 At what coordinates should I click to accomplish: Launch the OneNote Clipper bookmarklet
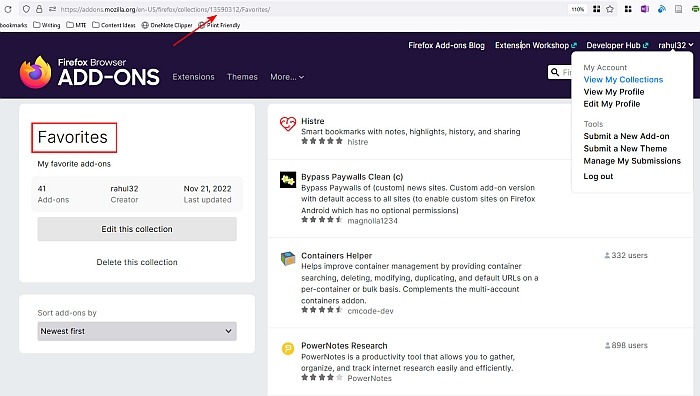[x=167, y=25]
